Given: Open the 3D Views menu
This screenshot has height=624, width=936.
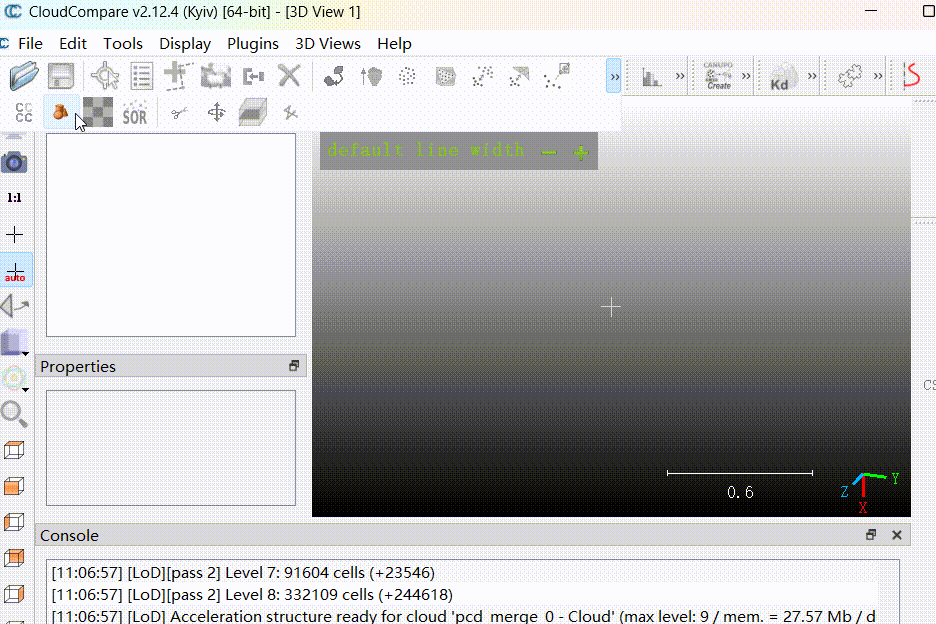Looking at the screenshot, I should click(x=328, y=44).
